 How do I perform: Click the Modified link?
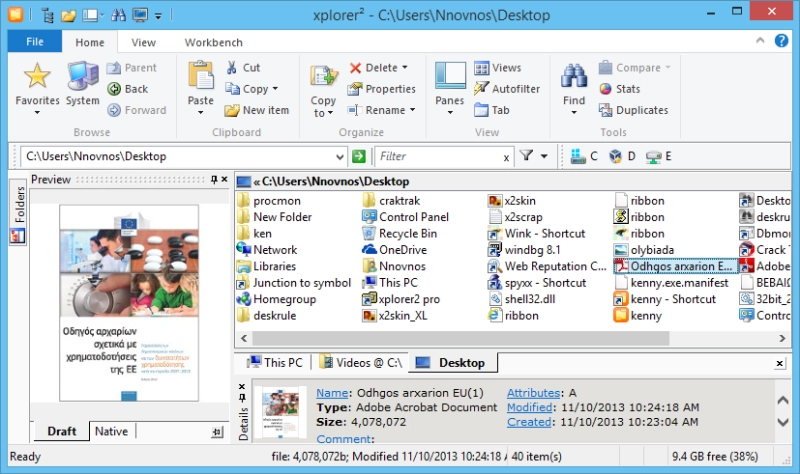tap(530, 407)
